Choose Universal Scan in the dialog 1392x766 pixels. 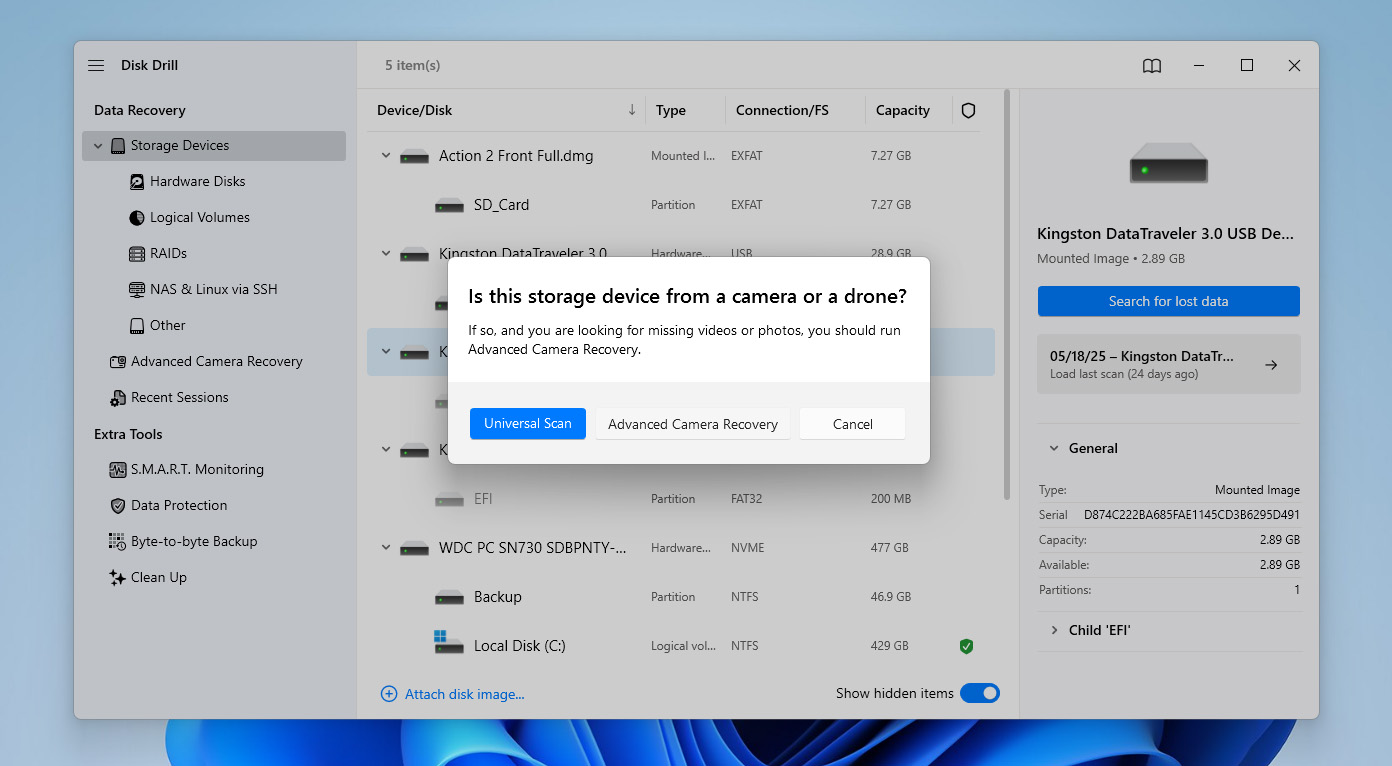[528, 424]
